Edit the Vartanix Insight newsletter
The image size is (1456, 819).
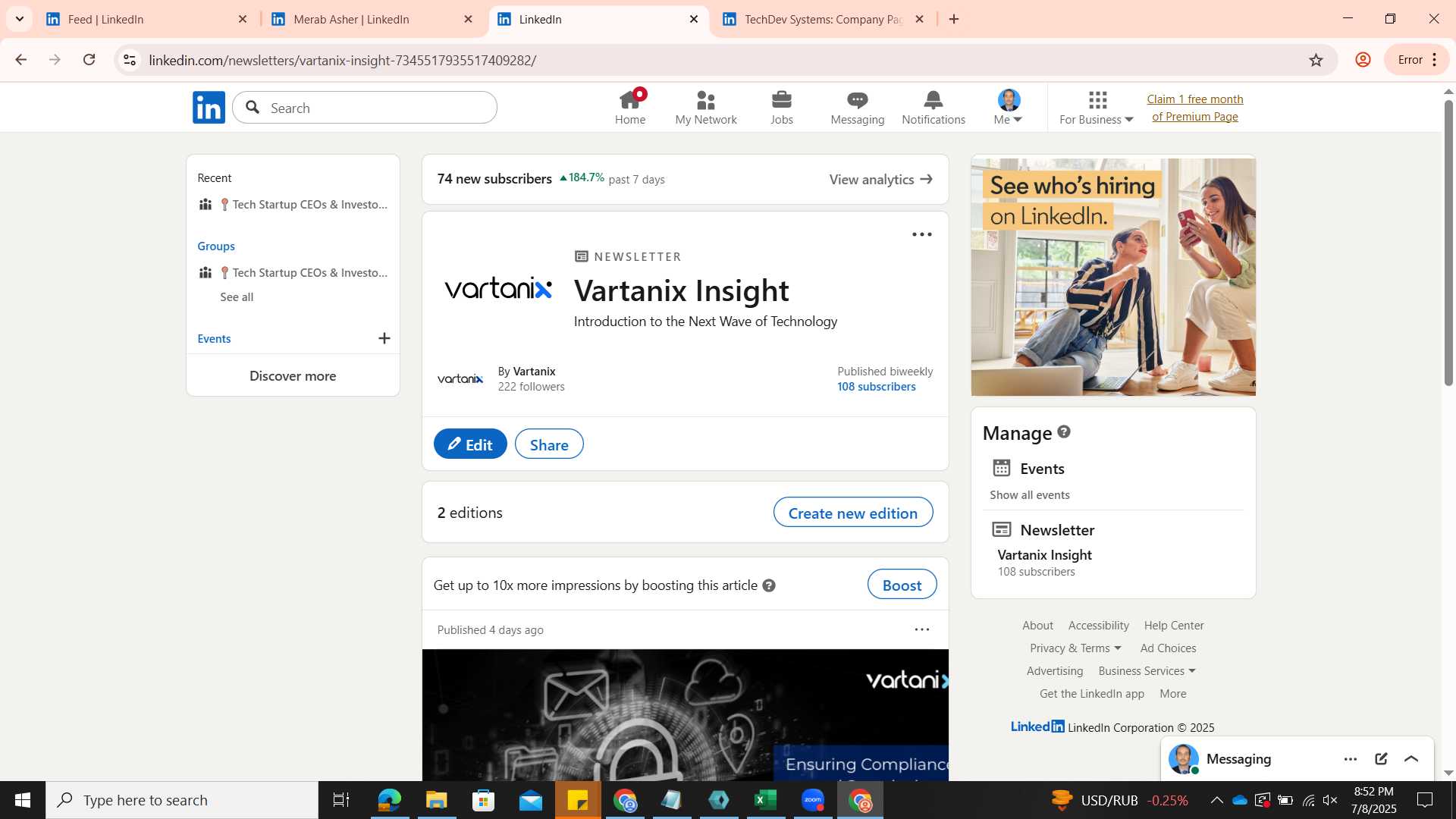click(470, 444)
